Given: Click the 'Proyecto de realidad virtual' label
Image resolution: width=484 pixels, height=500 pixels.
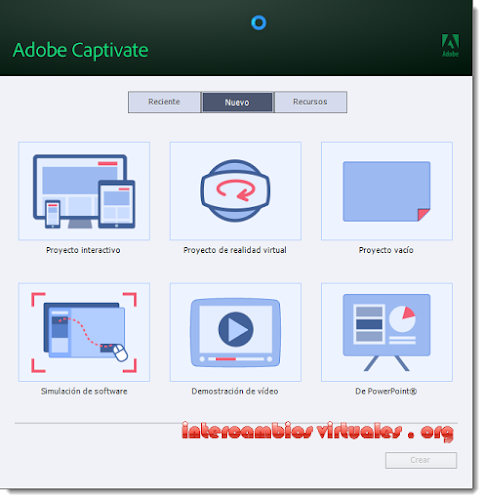Looking at the screenshot, I should pos(235,250).
